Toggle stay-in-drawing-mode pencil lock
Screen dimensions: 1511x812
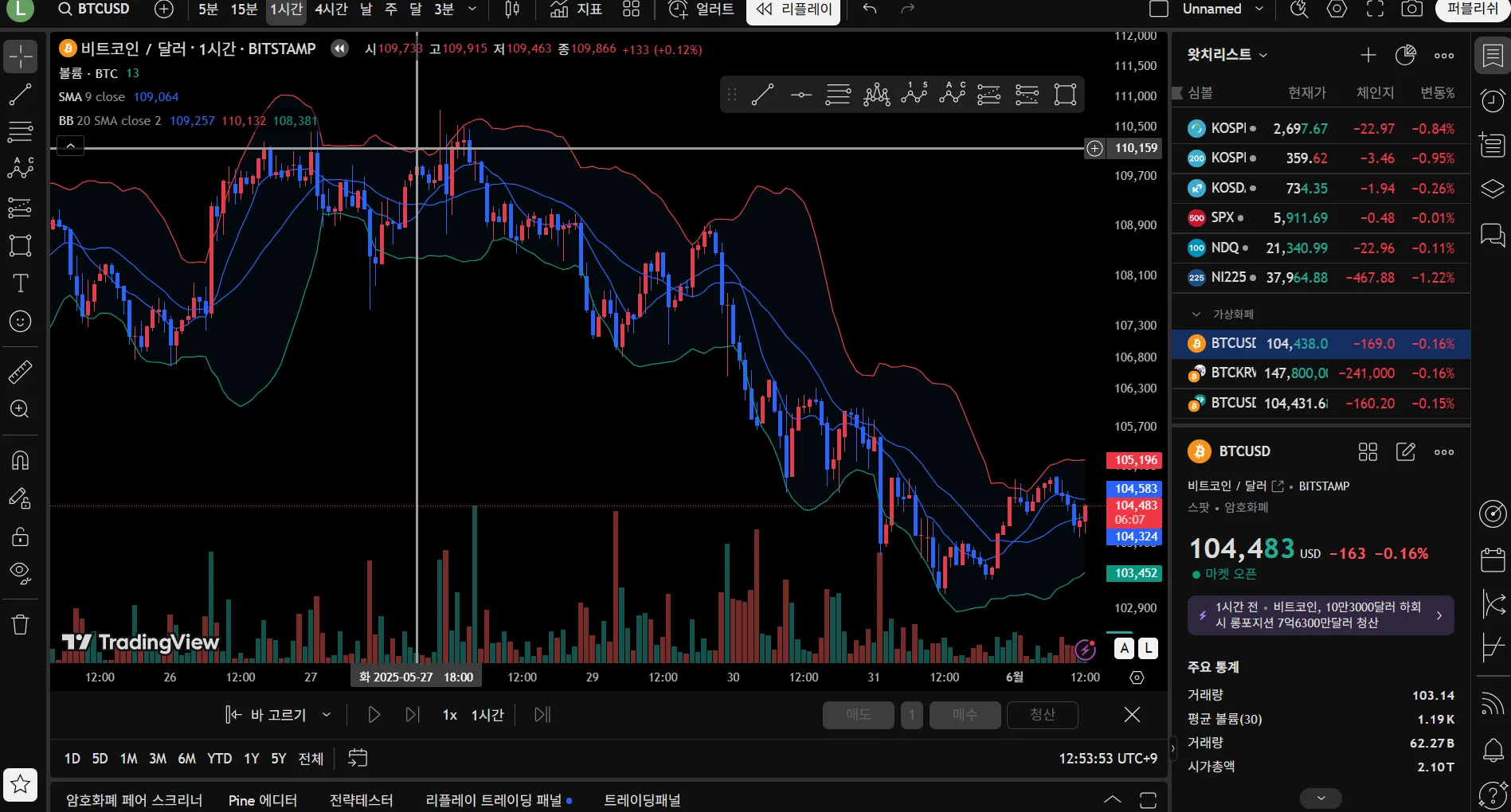pos(21,498)
